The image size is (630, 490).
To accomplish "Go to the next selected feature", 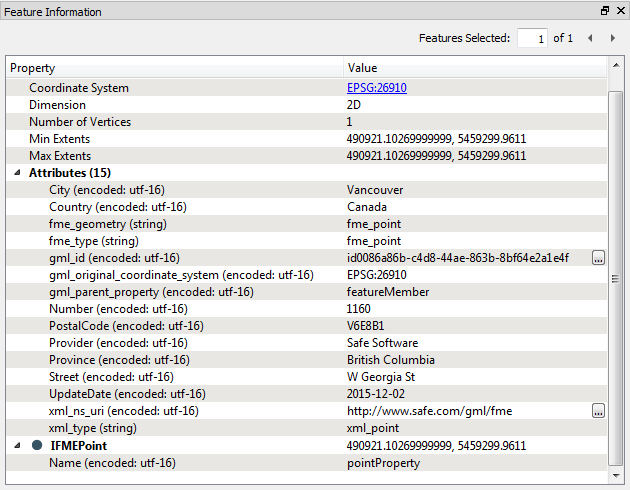I will pos(612,38).
